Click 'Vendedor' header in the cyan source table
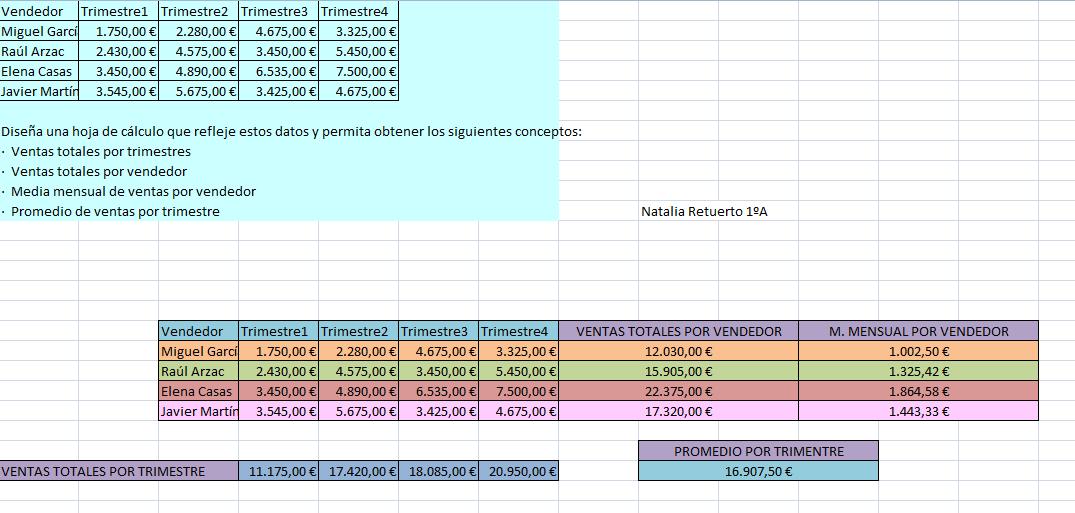This screenshot has height=513, width=1075. (39, 11)
